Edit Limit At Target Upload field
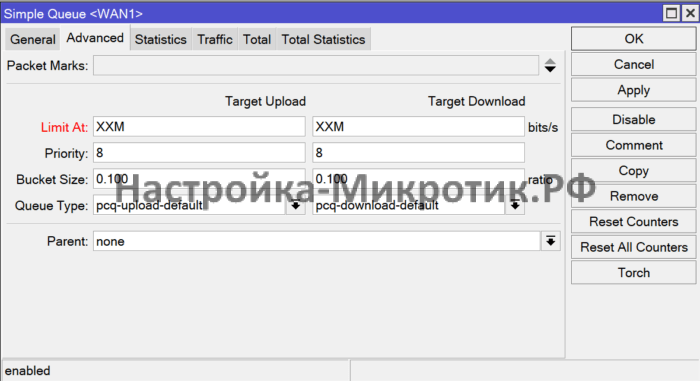Screen dimensions: 700x381 click(199, 127)
